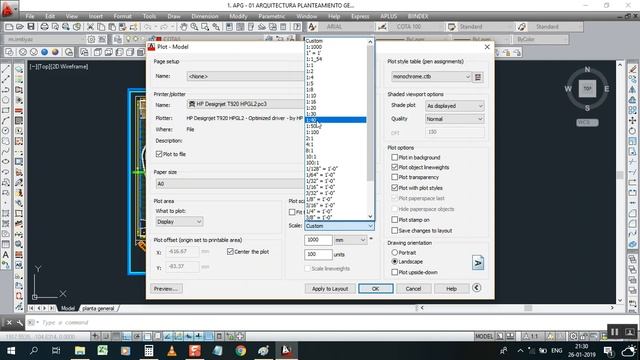
Task: Click the 1000 mm scale input field
Action: click(318, 240)
